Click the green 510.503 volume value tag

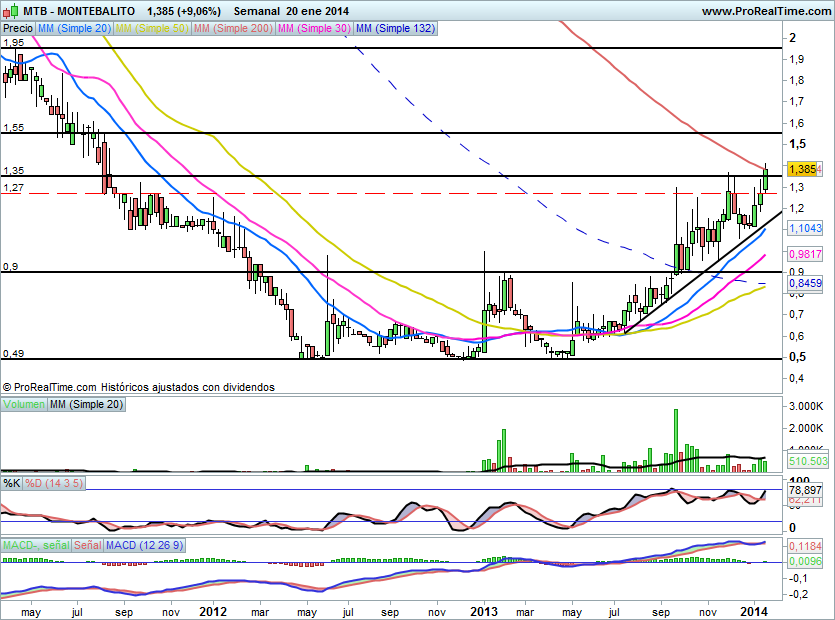[x=806, y=462]
